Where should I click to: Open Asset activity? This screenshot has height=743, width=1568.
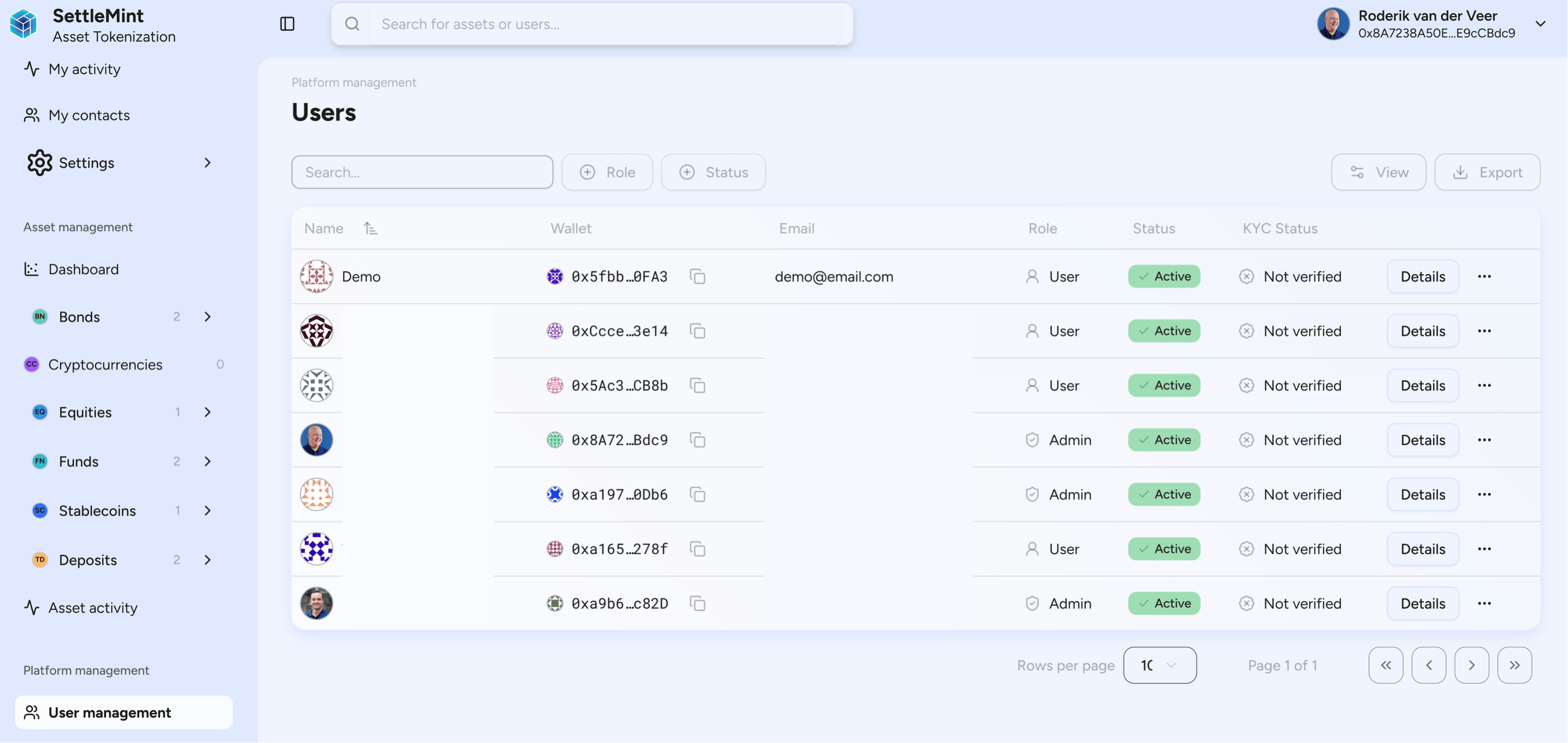(92, 607)
